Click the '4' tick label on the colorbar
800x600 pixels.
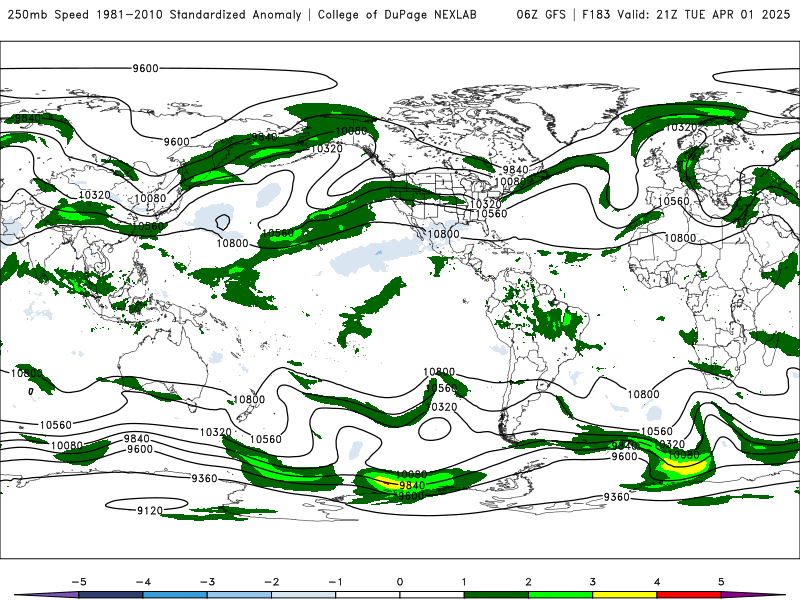657,582
